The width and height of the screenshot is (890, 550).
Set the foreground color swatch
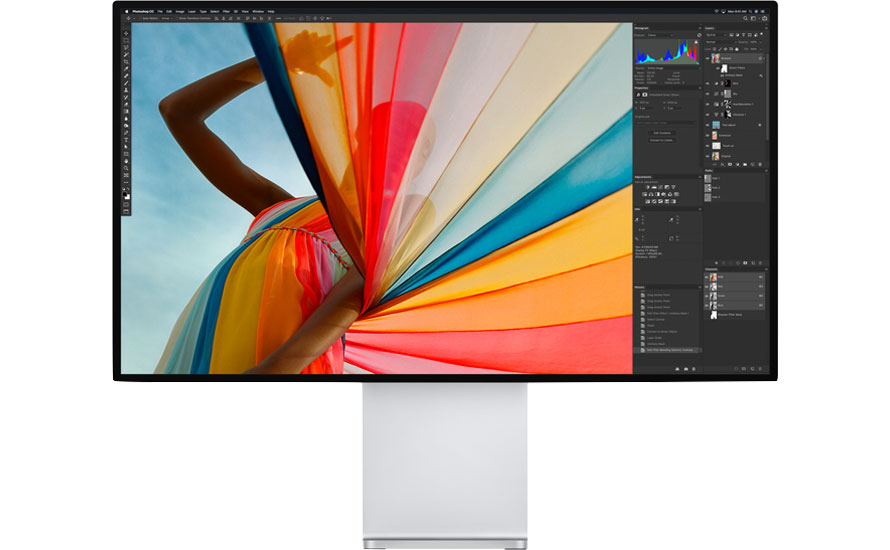125,194
